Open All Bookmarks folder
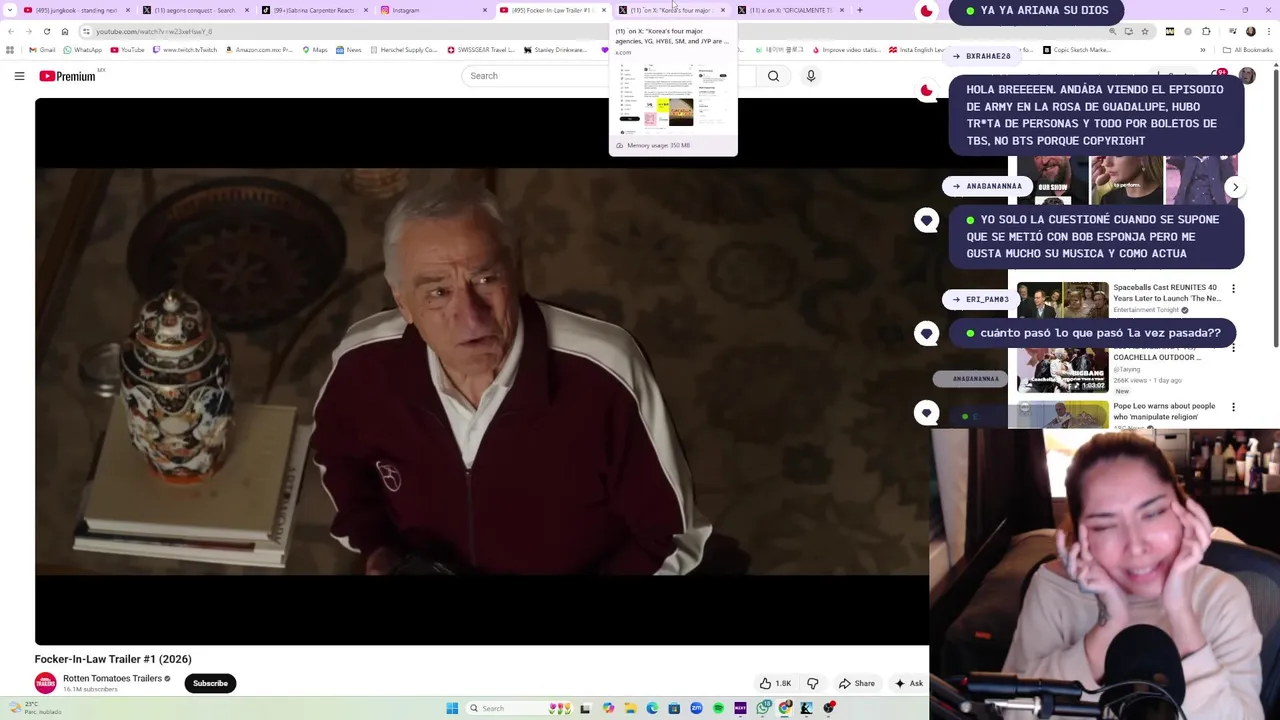Screen dimensions: 1280x720 tap(1248, 50)
